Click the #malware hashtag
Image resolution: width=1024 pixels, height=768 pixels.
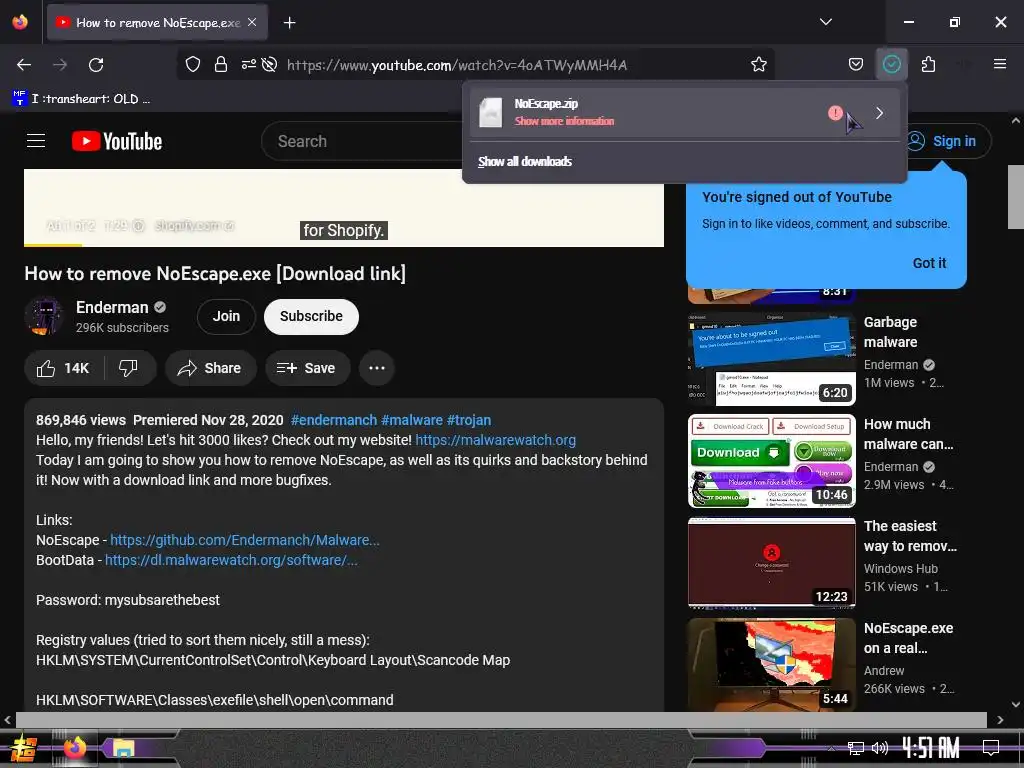[x=411, y=420]
